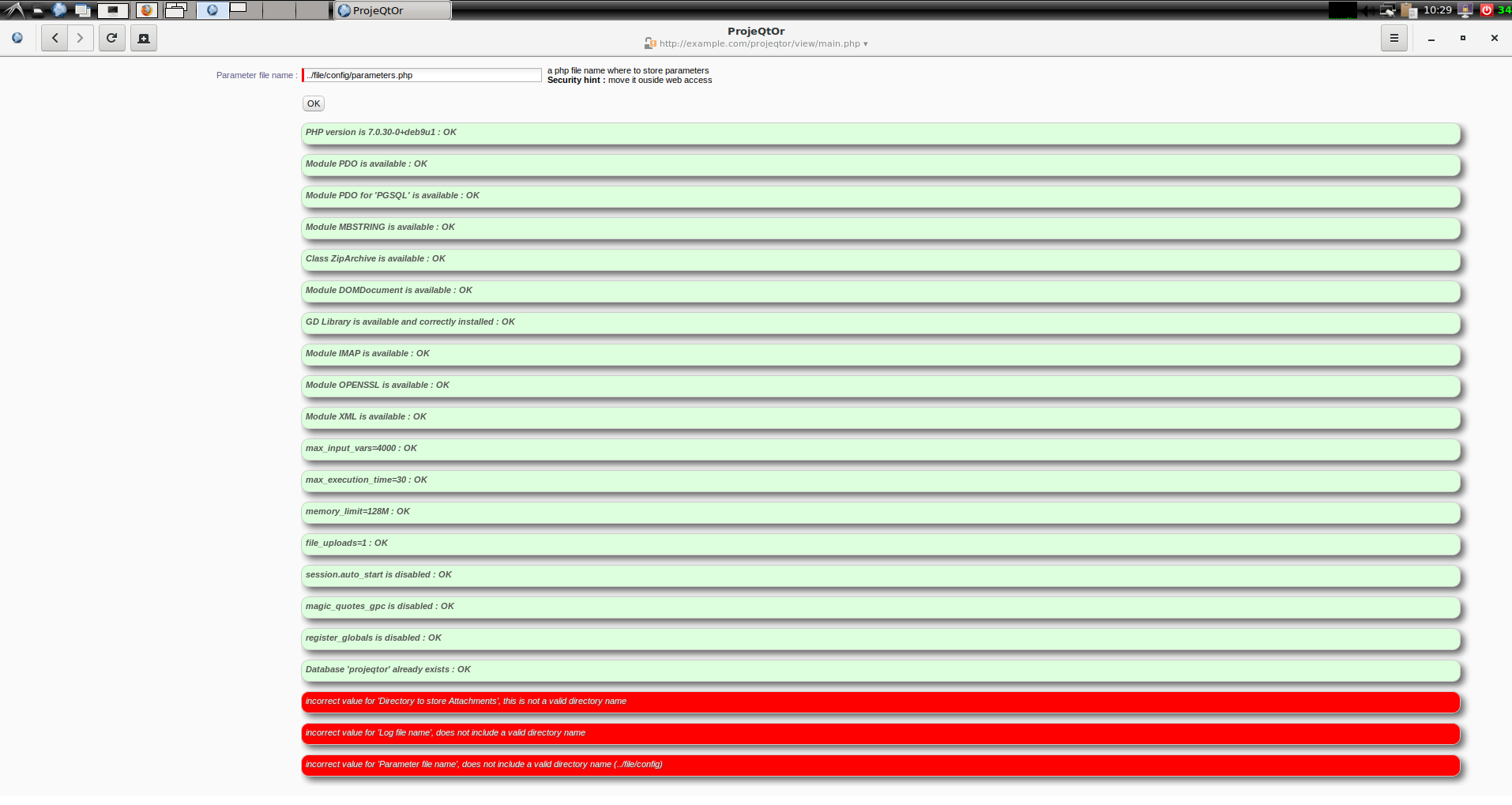Image resolution: width=1512 pixels, height=805 pixels.
Task: Reload the current page
Action: point(112,38)
